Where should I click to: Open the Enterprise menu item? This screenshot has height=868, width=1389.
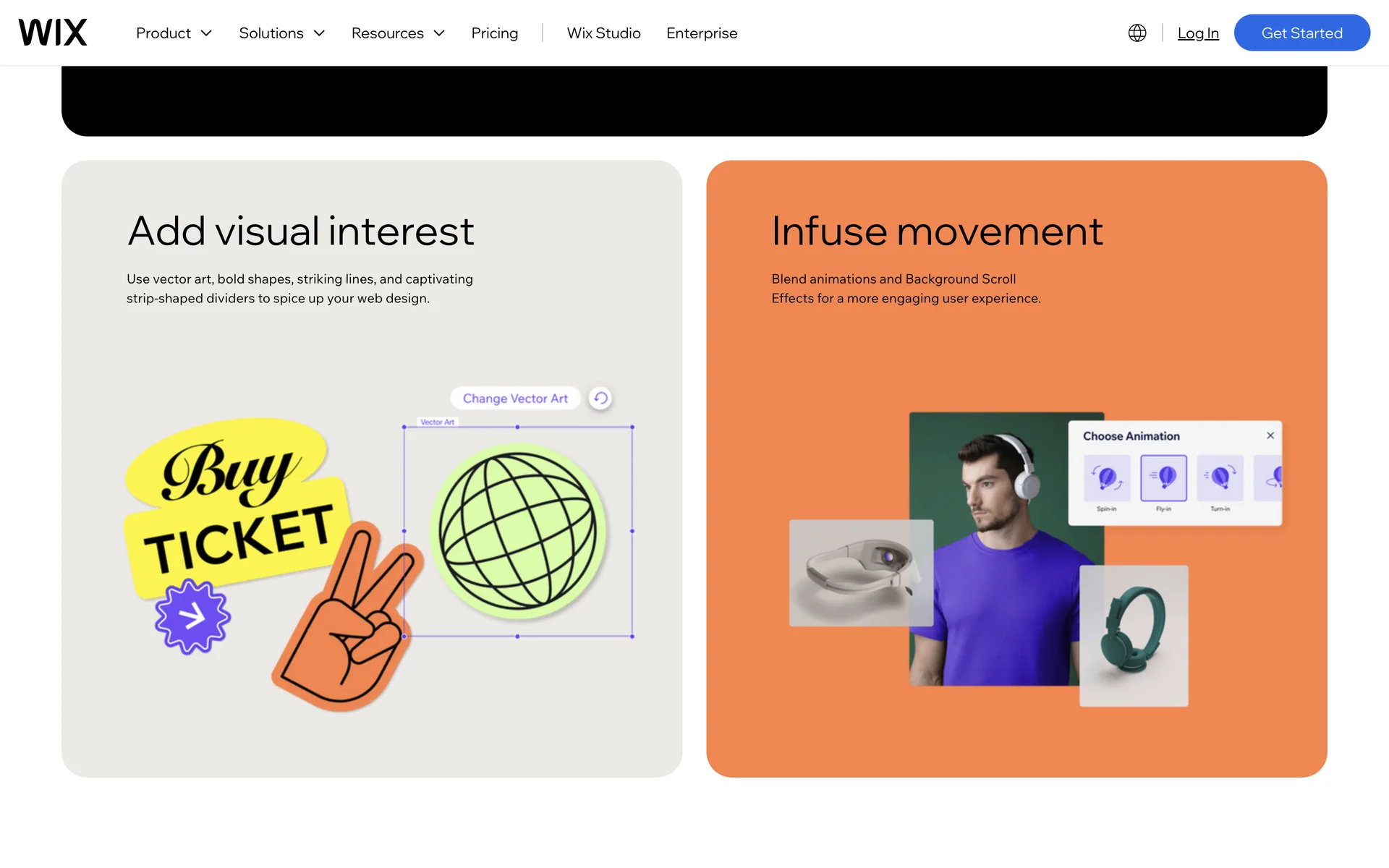pyautogui.click(x=702, y=33)
